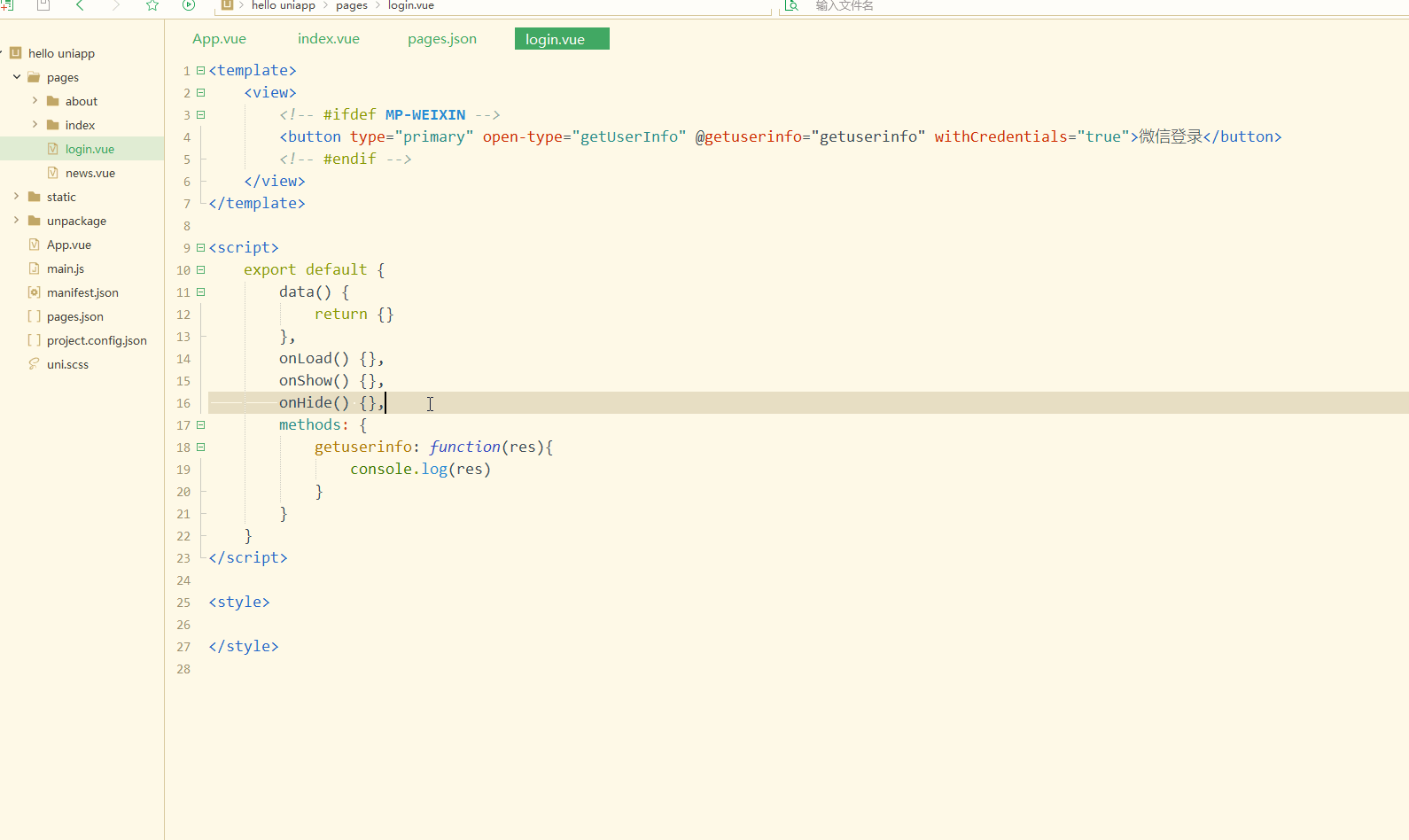
Task: Fold the getuserinfo function on line 18
Action: pyautogui.click(x=200, y=447)
